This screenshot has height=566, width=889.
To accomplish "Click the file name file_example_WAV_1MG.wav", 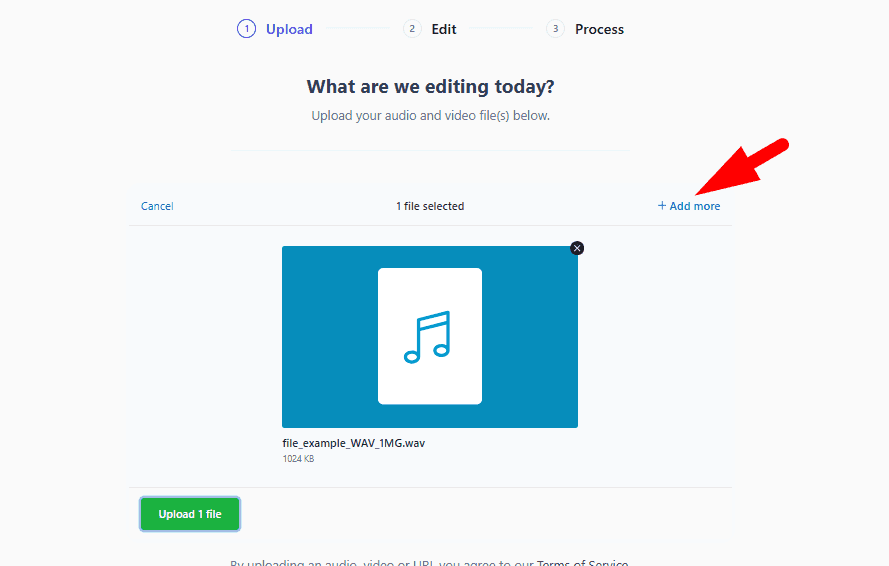I will tap(354, 443).
